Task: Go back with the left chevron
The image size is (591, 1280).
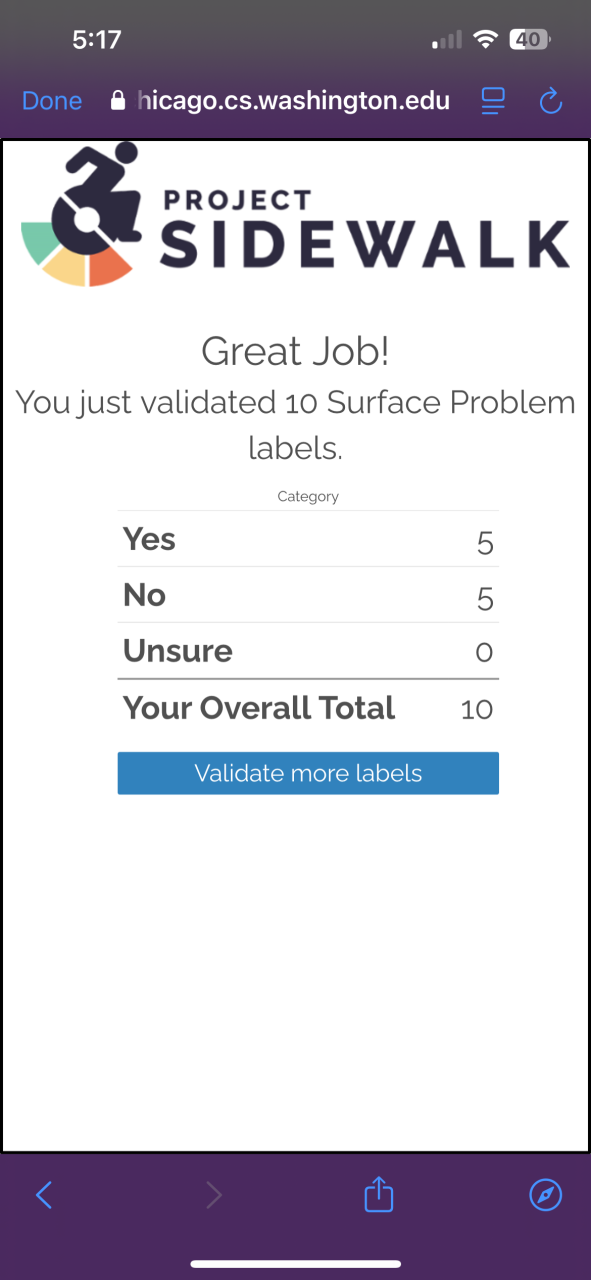Action: pyautogui.click(x=43, y=1194)
